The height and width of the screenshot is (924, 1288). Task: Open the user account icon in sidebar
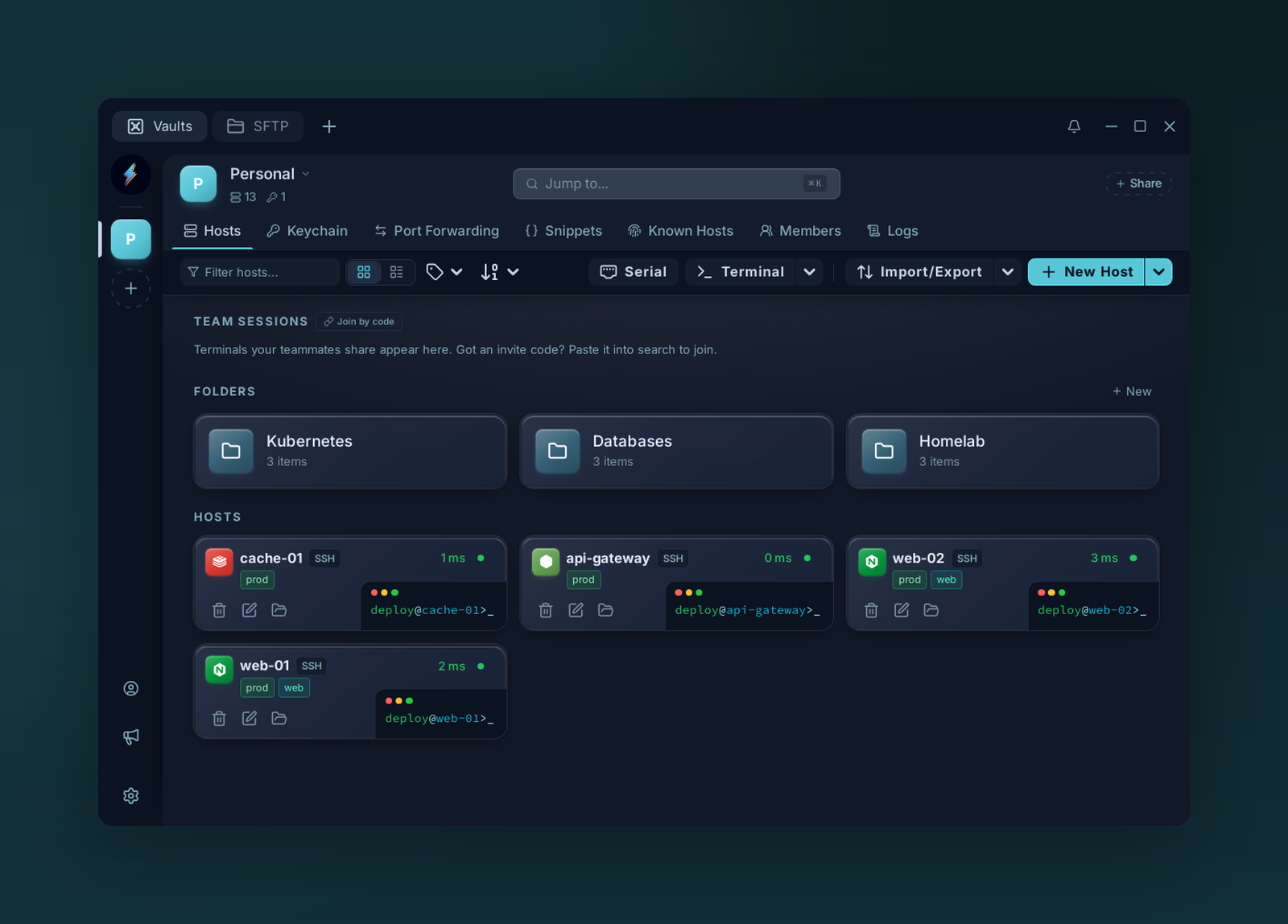pos(130,688)
